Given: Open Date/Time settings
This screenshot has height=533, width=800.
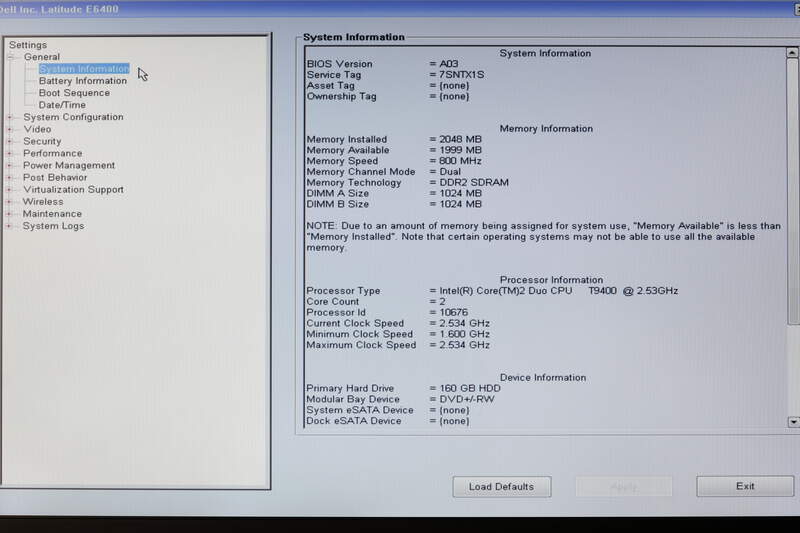Looking at the screenshot, I should click(62, 105).
